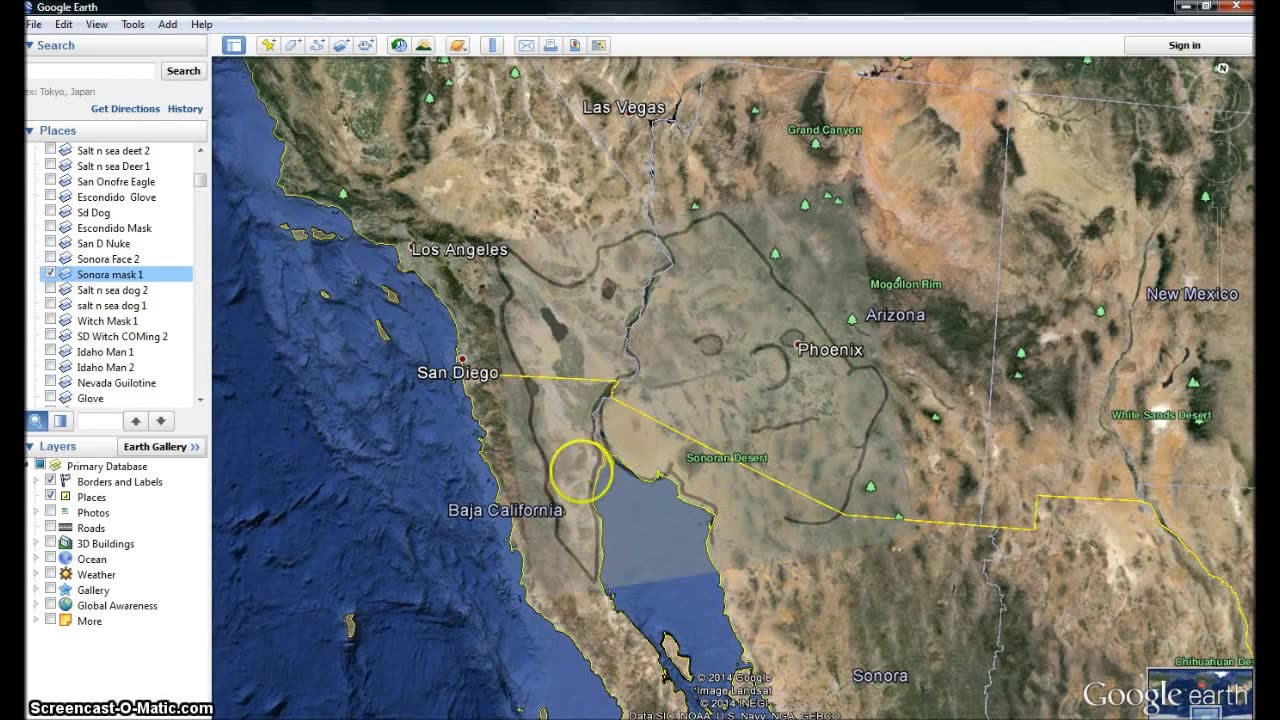
Task: Expand the Photos layer tree node
Action: (x=38, y=512)
